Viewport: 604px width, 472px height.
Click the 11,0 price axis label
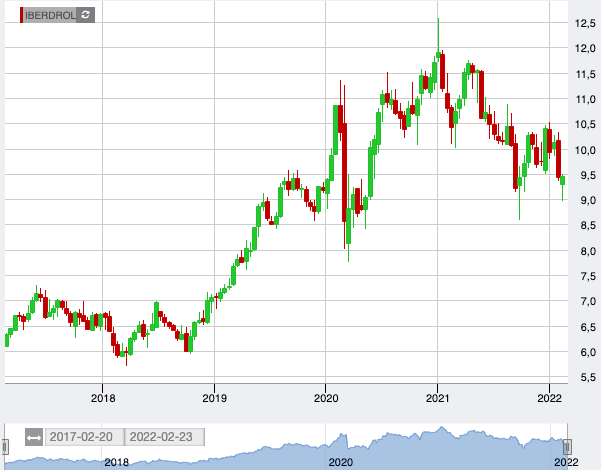pos(586,99)
